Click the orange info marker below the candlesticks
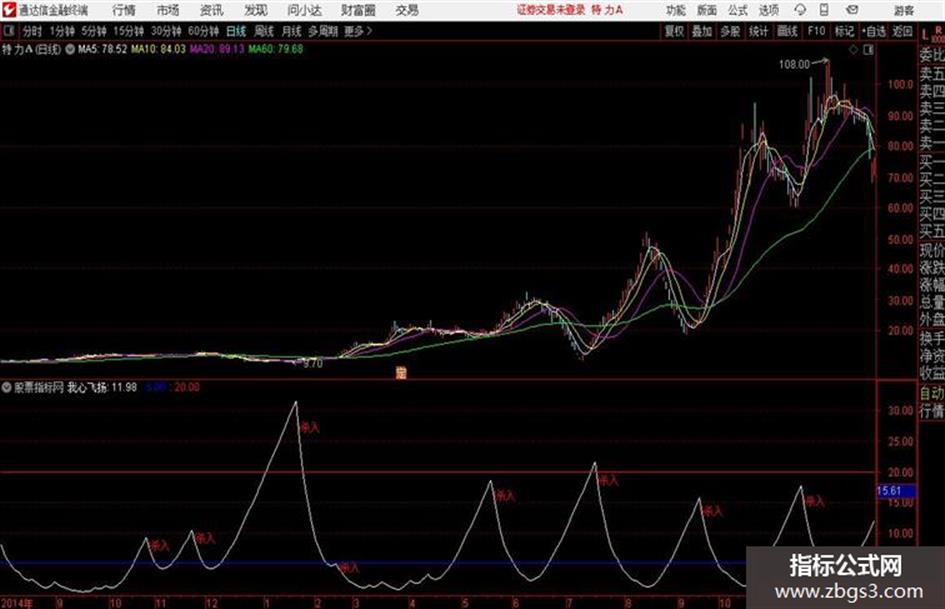The width and height of the screenshot is (945, 609). pos(401,372)
